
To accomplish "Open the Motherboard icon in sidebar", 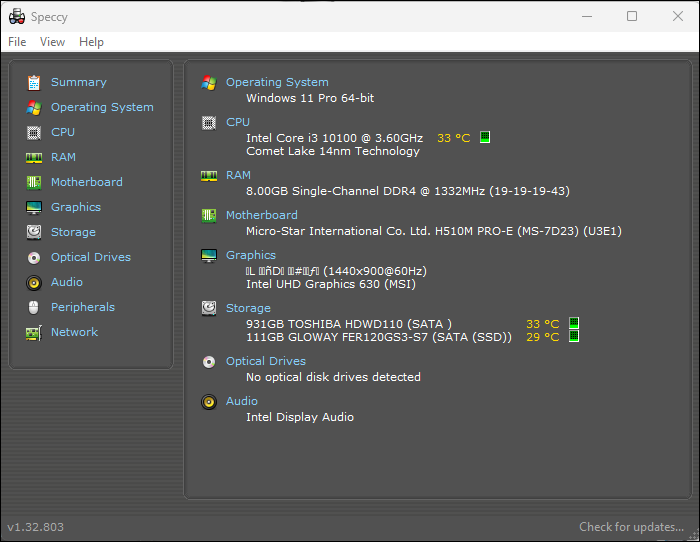I will pyautogui.click(x=34, y=182).
